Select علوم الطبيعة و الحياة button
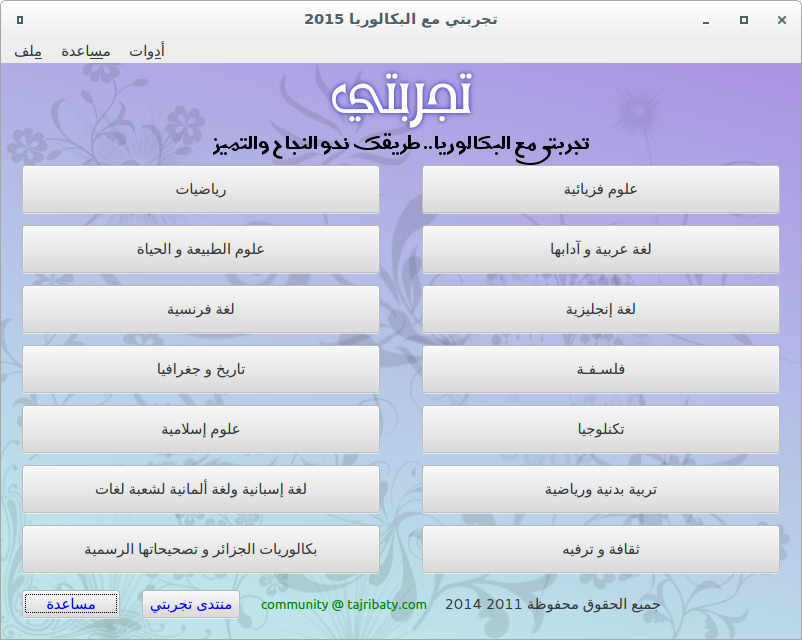 pyautogui.click(x=201, y=249)
